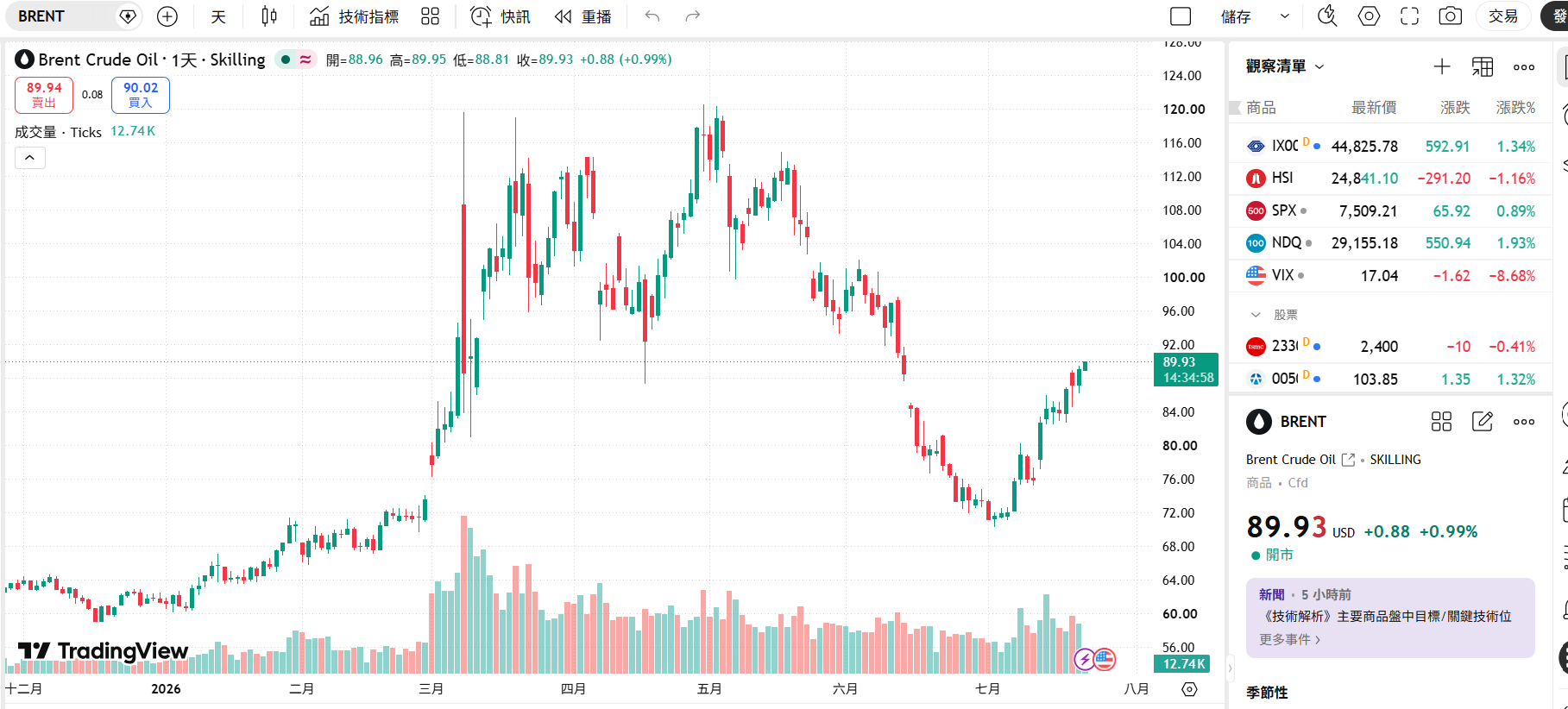Take a chart snapshot with camera icon

1450,16
